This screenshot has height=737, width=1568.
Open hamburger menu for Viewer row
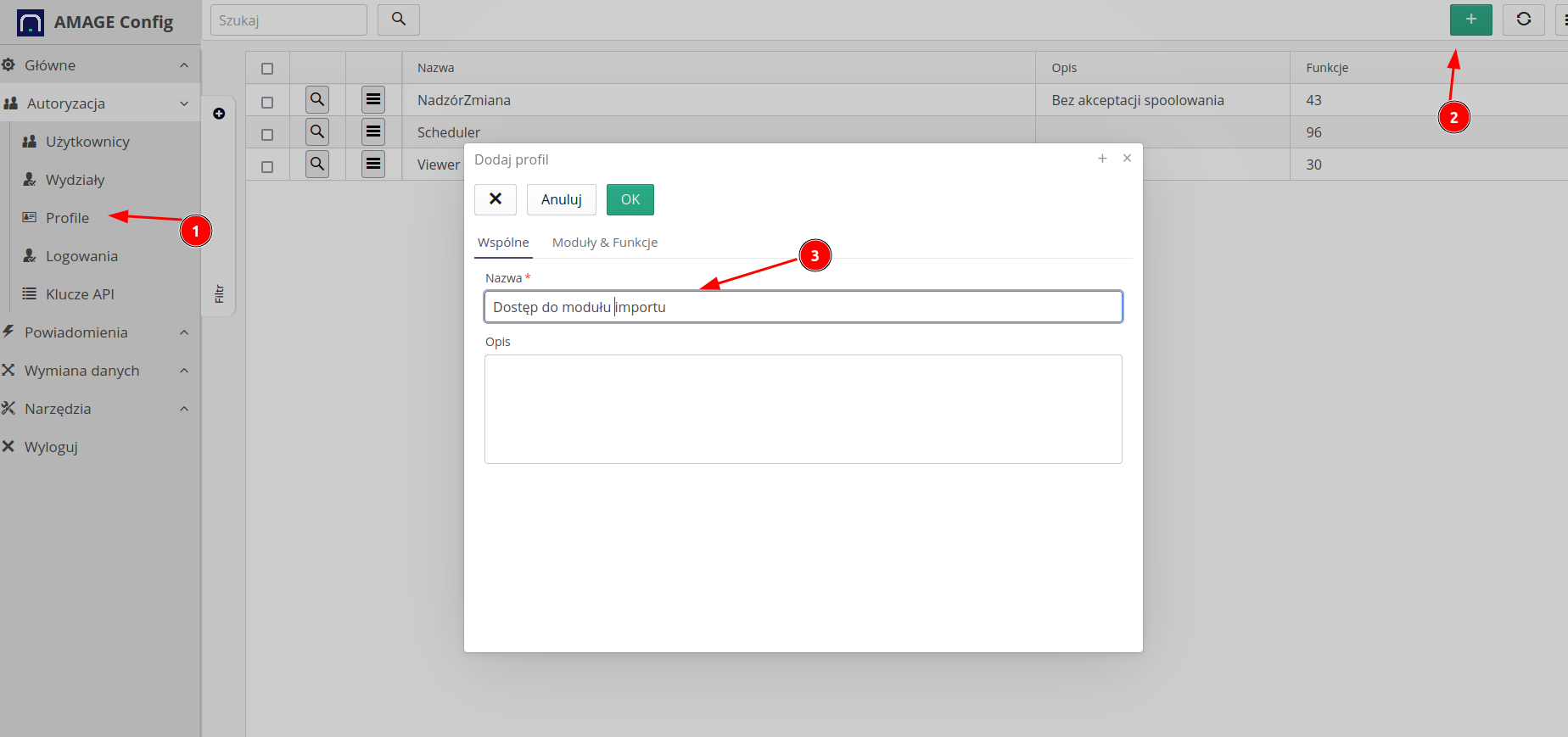tap(373, 165)
